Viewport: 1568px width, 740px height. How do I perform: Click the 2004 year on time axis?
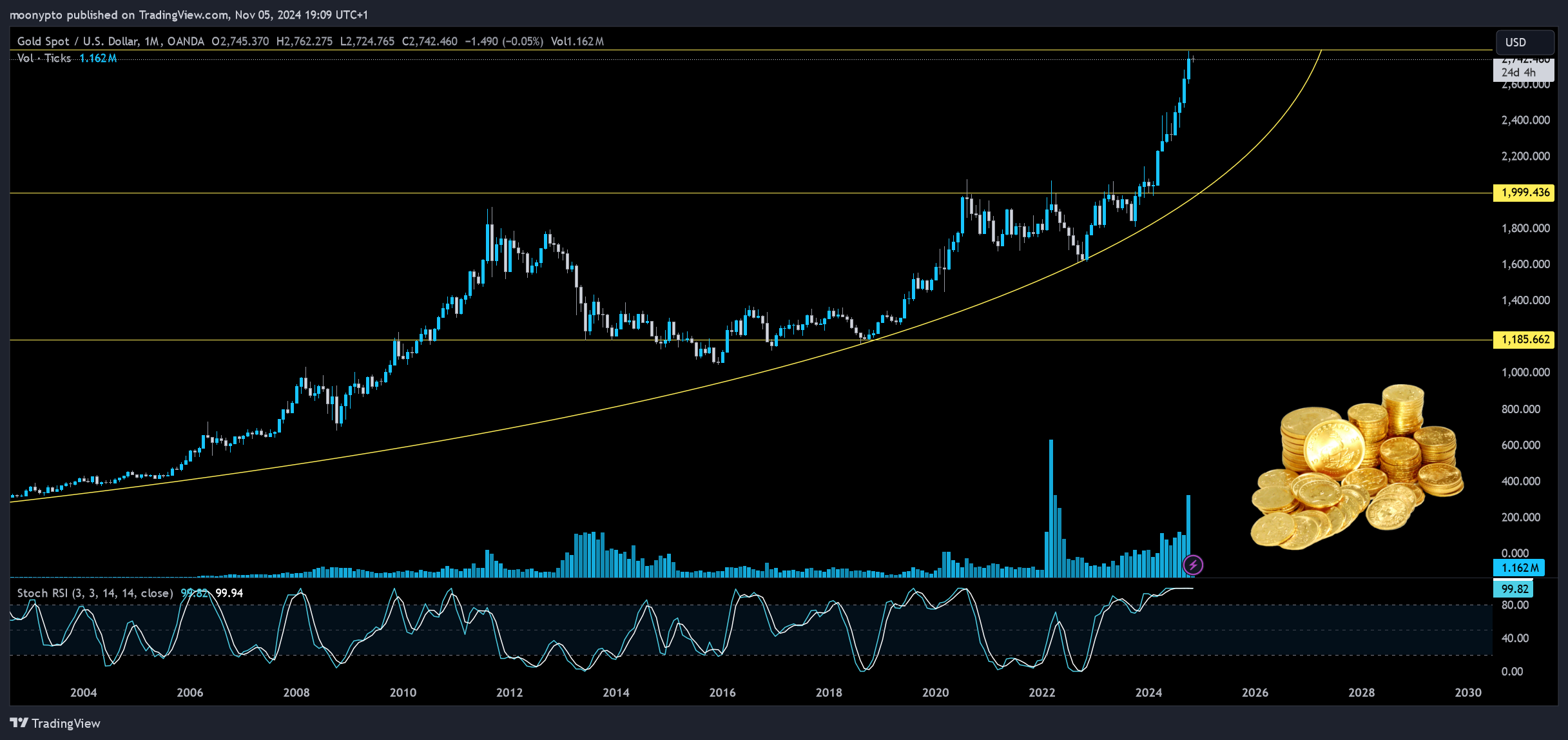click(83, 693)
